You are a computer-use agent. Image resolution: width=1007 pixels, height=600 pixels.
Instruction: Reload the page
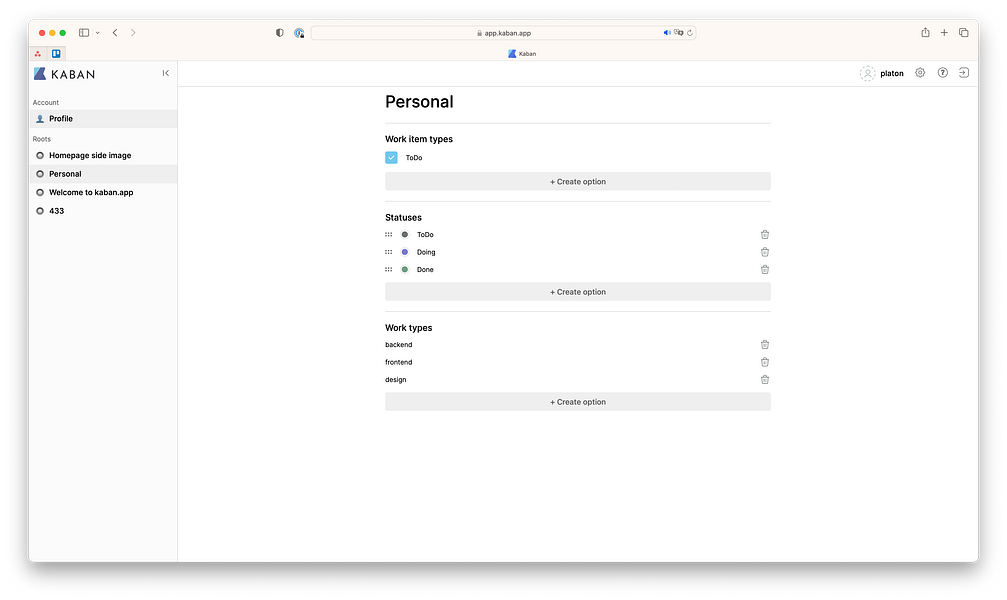pyautogui.click(x=690, y=33)
